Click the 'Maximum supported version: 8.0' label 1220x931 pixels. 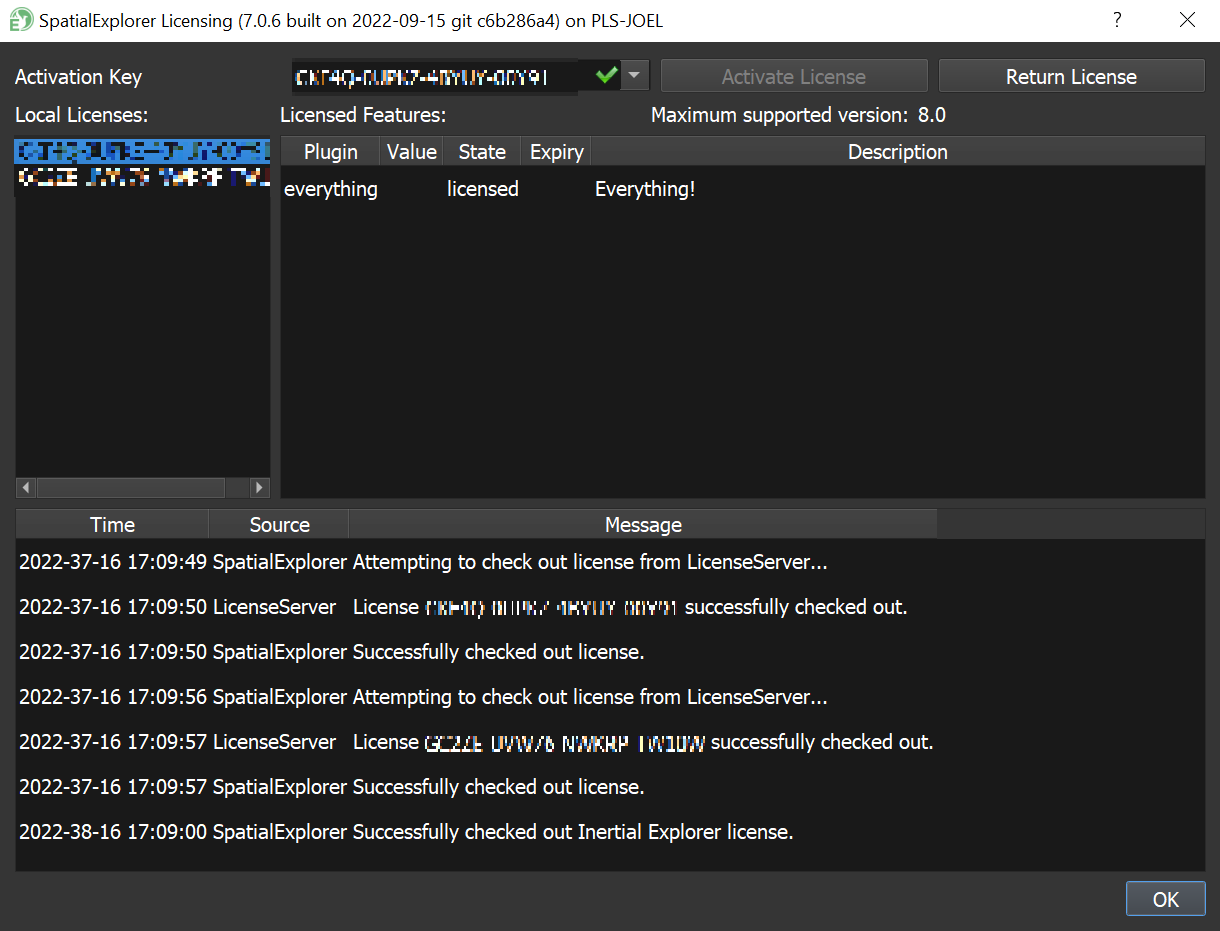[x=798, y=115]
